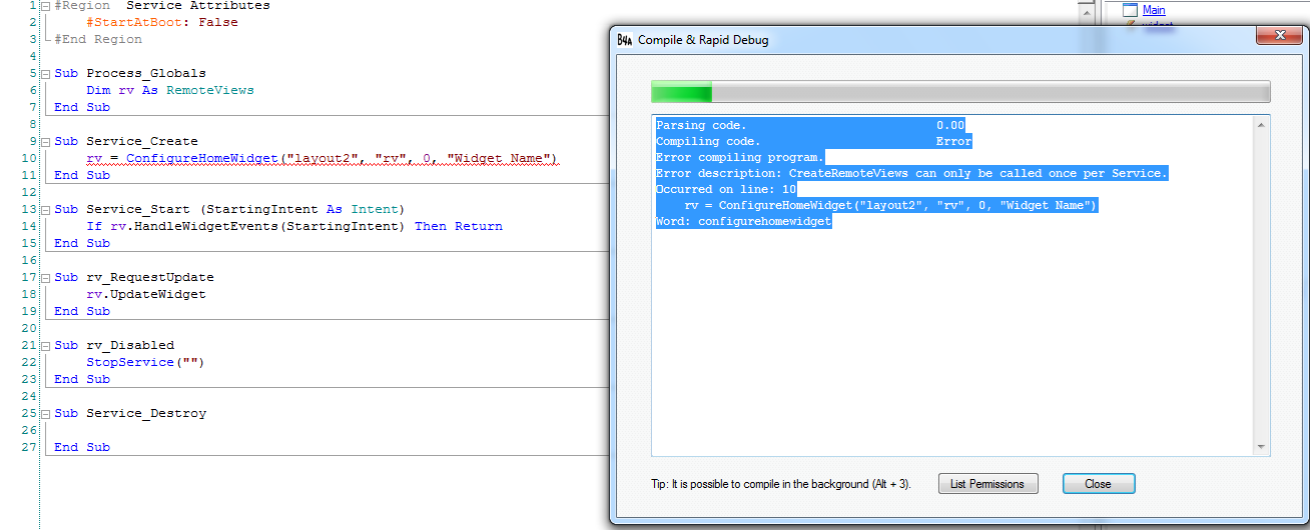Click the Close button in compile dialog
Image resolution: width=1310 pixels, height=530 pixels.
[1098, 484]
